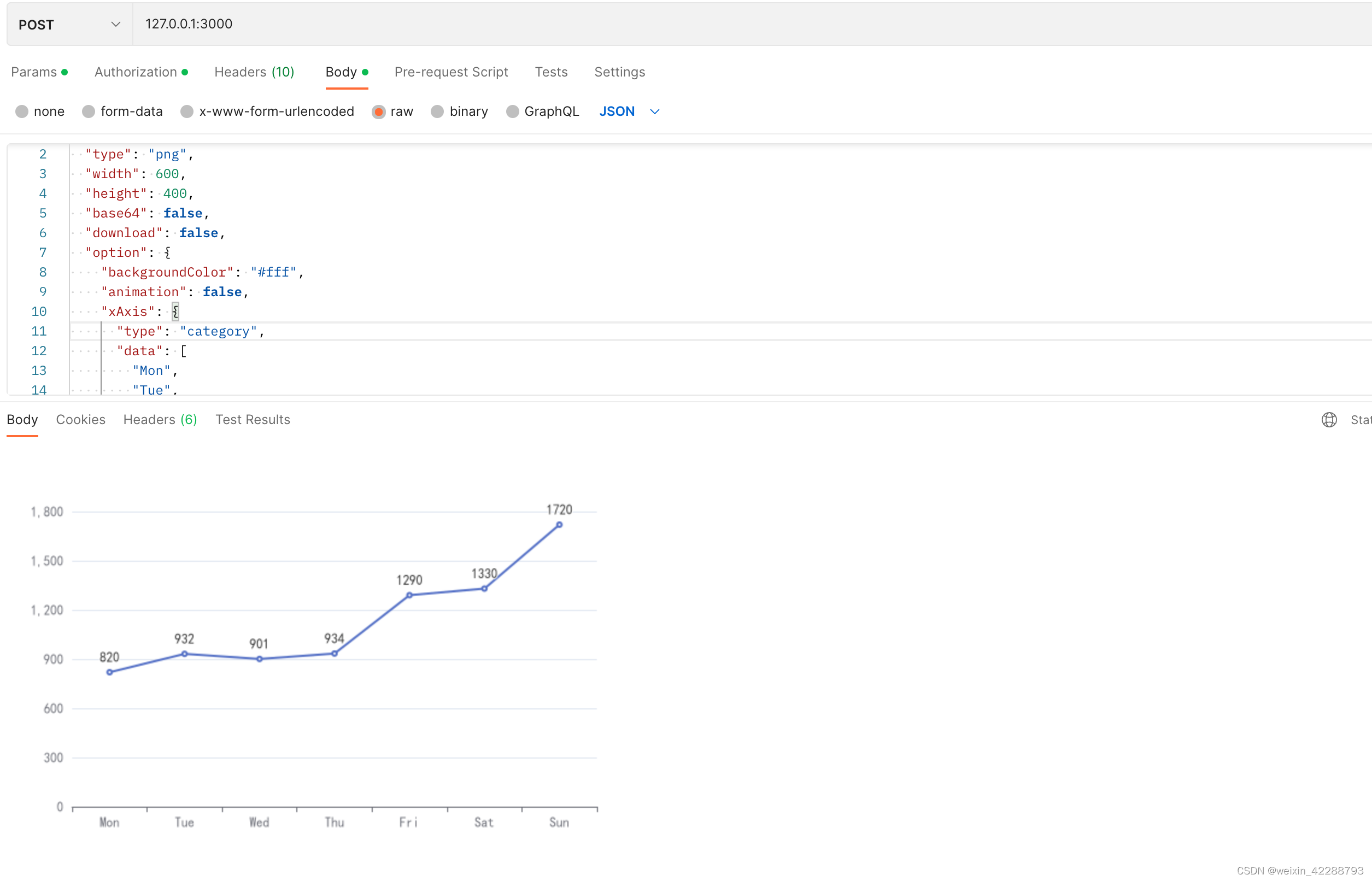
Task: Switch to the Headers (10) request tab
Action: pos(254,72)
